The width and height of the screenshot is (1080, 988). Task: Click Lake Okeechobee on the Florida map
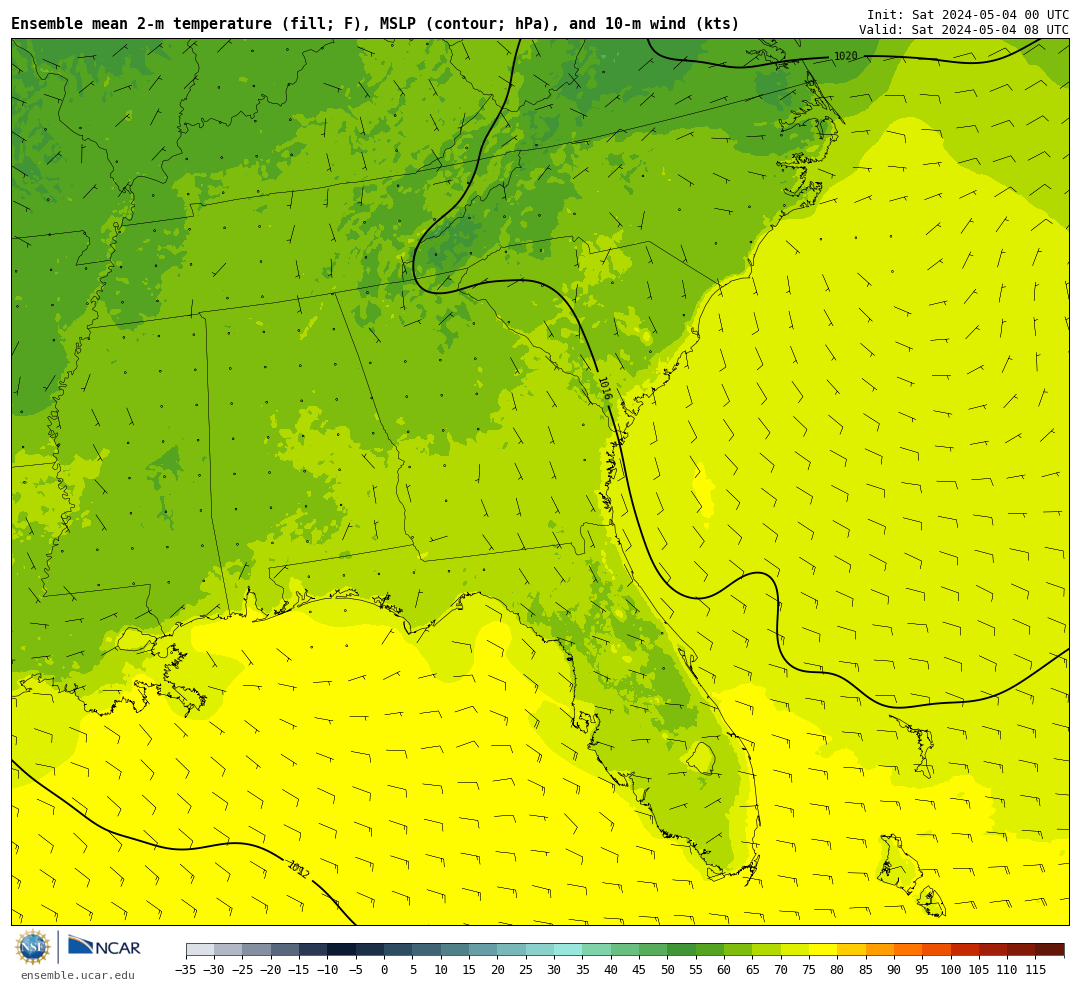702,758
